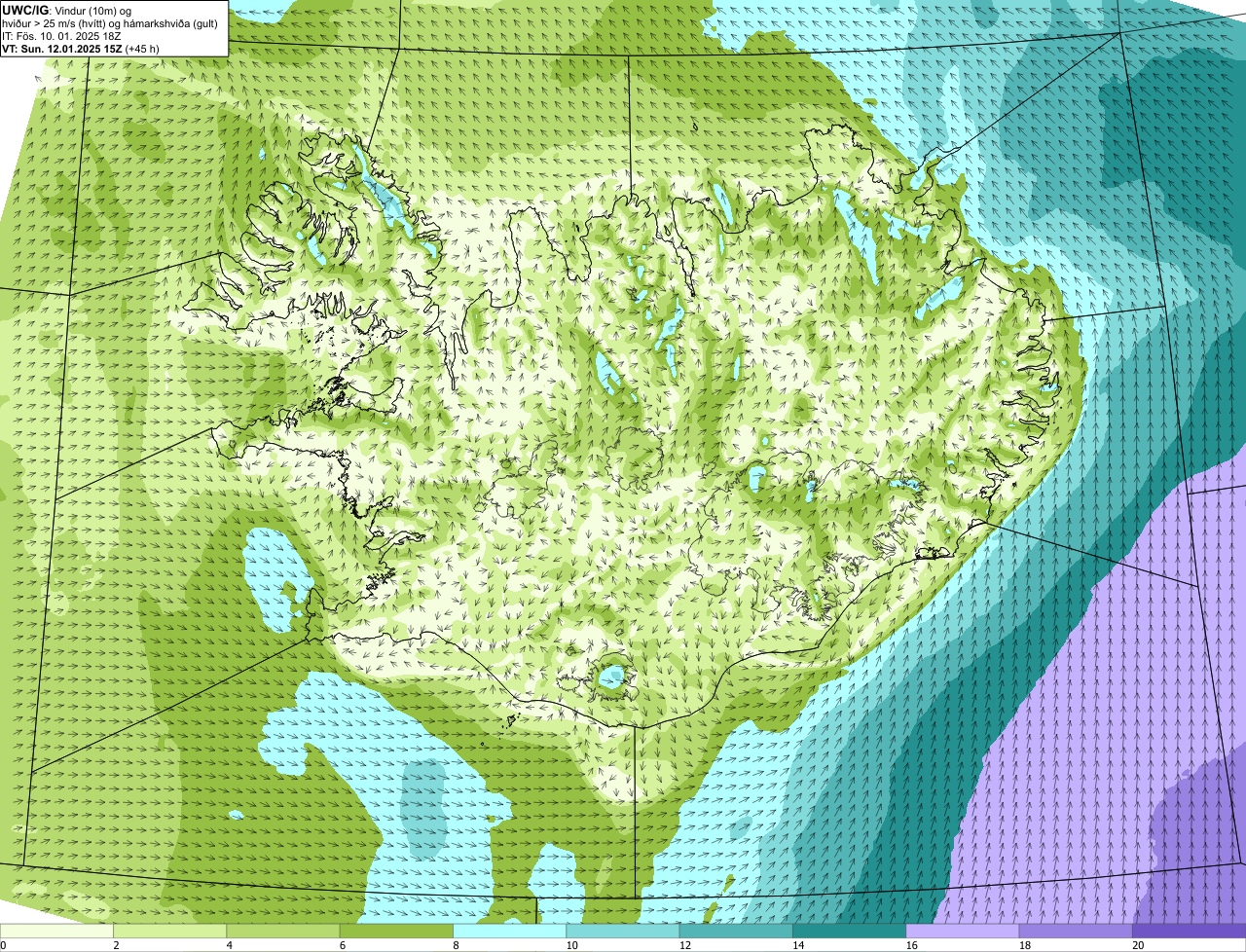Viewport: 1246px width, 952px height.
Task: Click the scale label '2' under the legend
Action: [116, 945]
